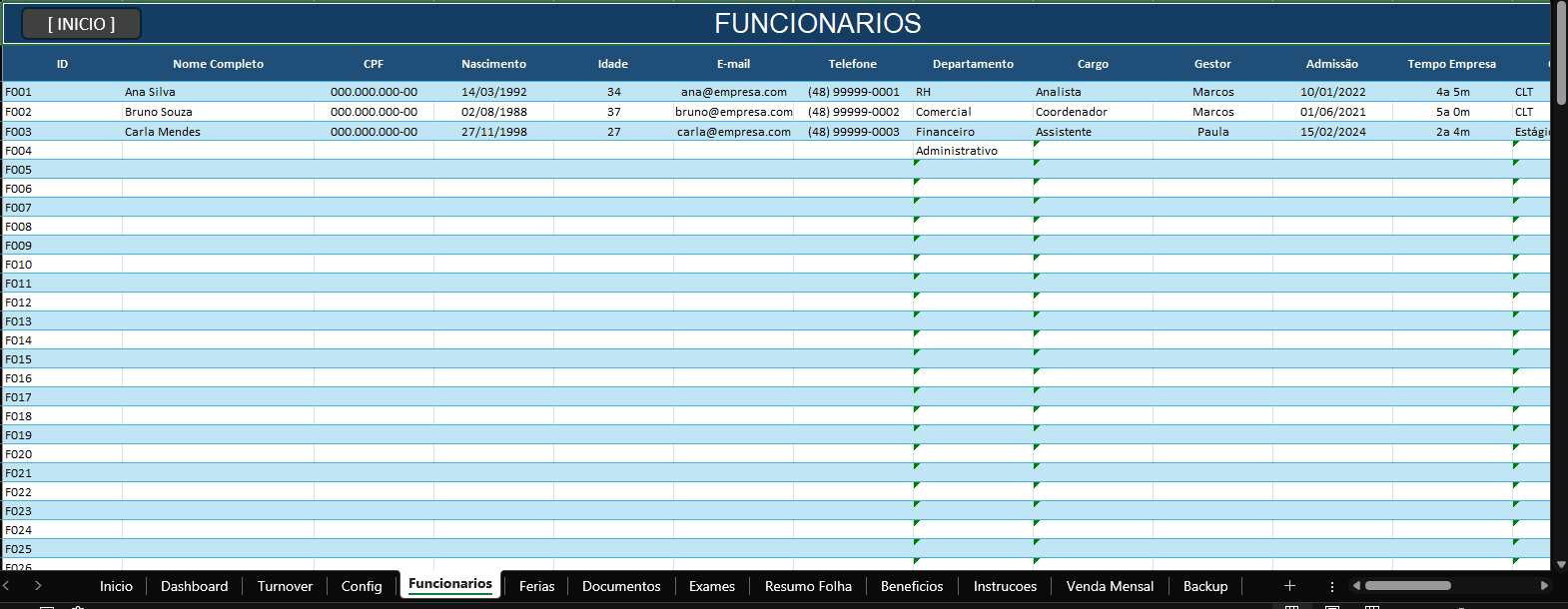Add a new sheet with plus icon

coord(1289,586)
